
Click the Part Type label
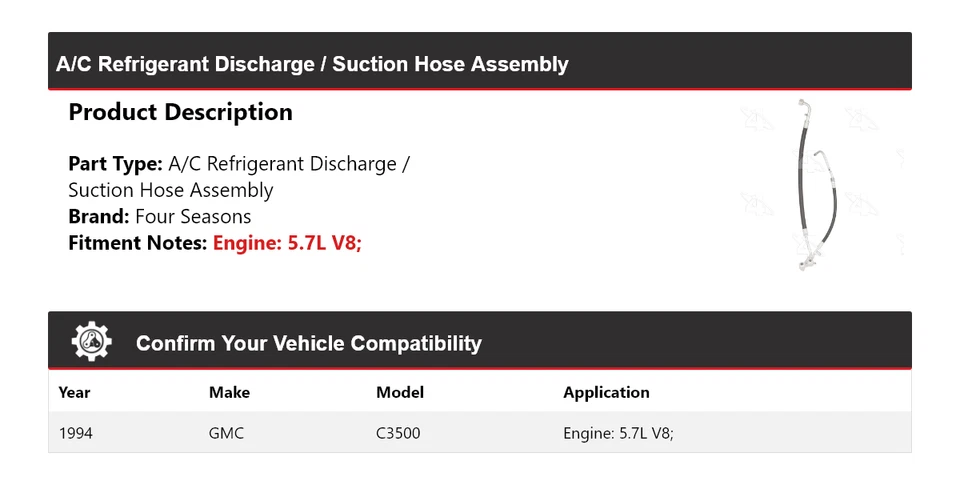click(x=115, y=164)
